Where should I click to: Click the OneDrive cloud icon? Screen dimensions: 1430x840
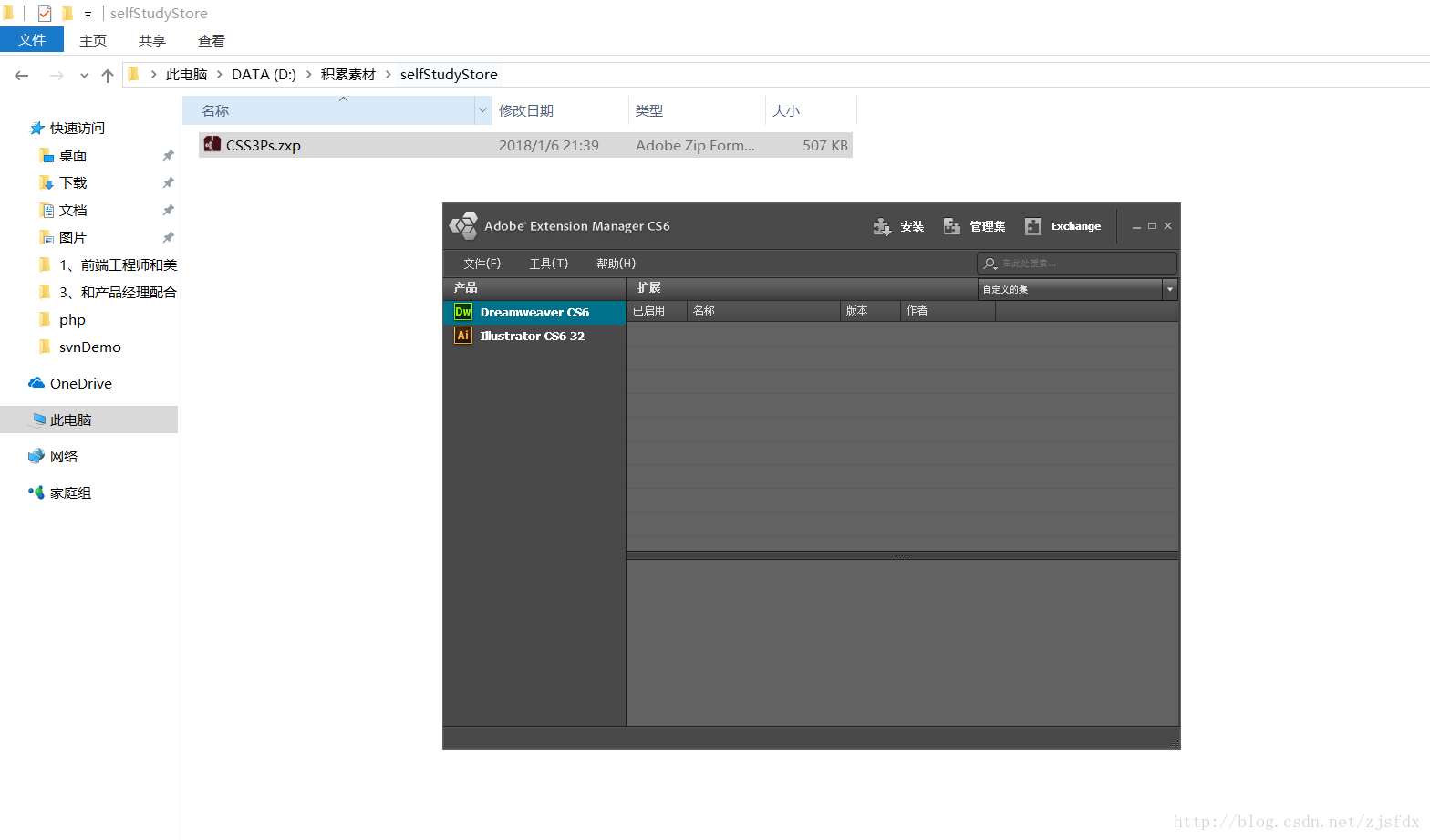36,383
